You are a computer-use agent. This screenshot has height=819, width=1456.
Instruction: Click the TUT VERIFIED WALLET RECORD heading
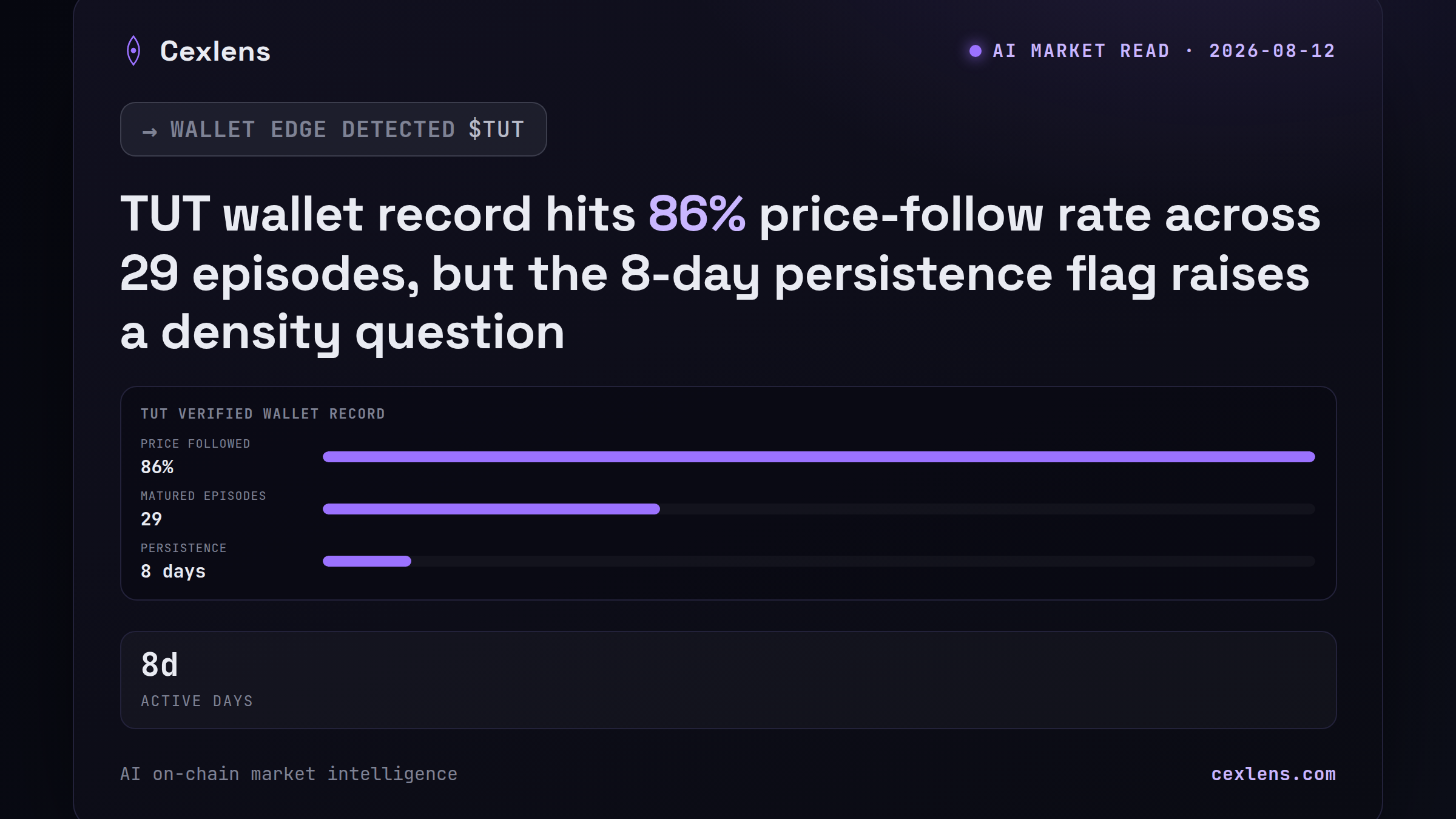(x=263, y=414)
